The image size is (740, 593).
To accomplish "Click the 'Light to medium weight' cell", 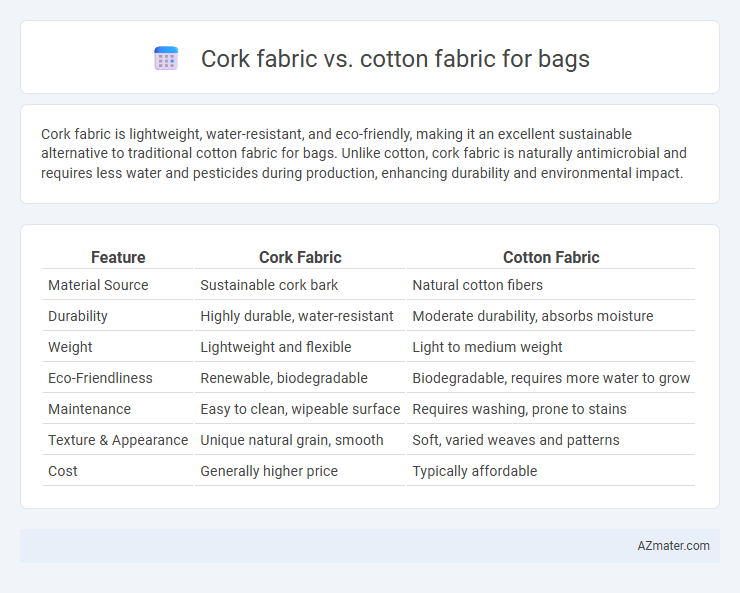I will tap(487, 347).
